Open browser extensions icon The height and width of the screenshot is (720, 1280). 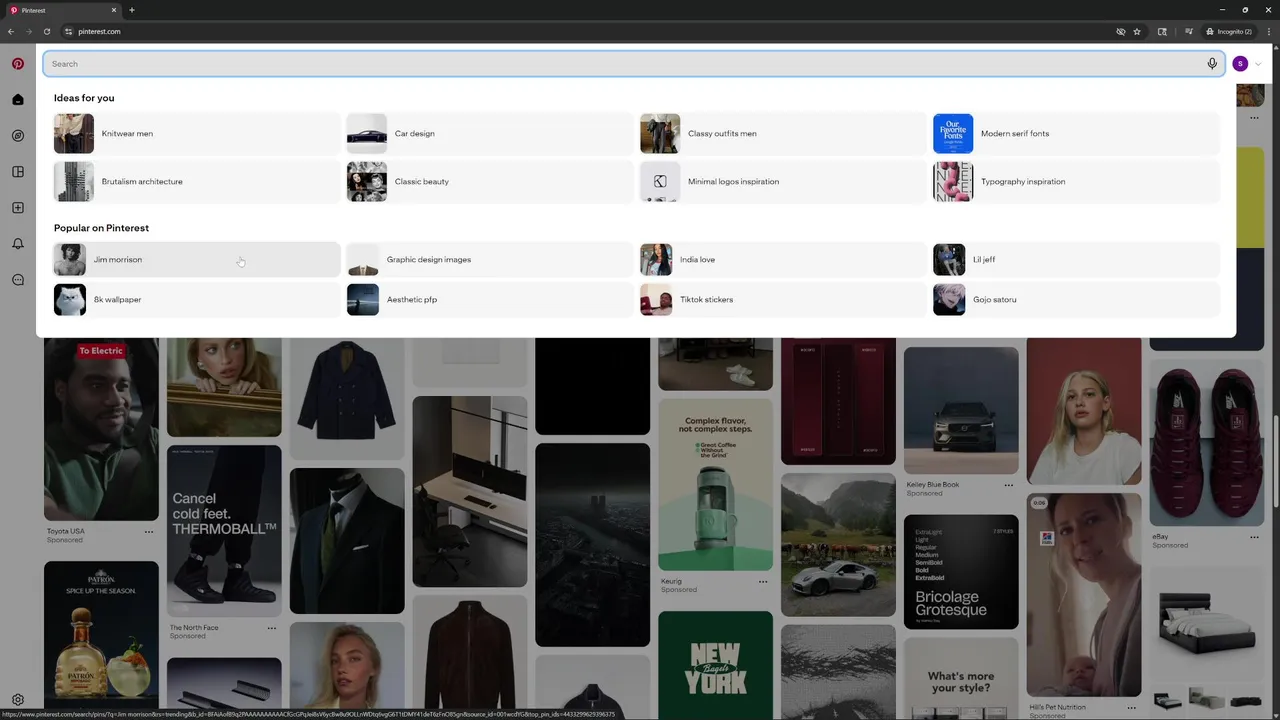[x=1162, y=31]
